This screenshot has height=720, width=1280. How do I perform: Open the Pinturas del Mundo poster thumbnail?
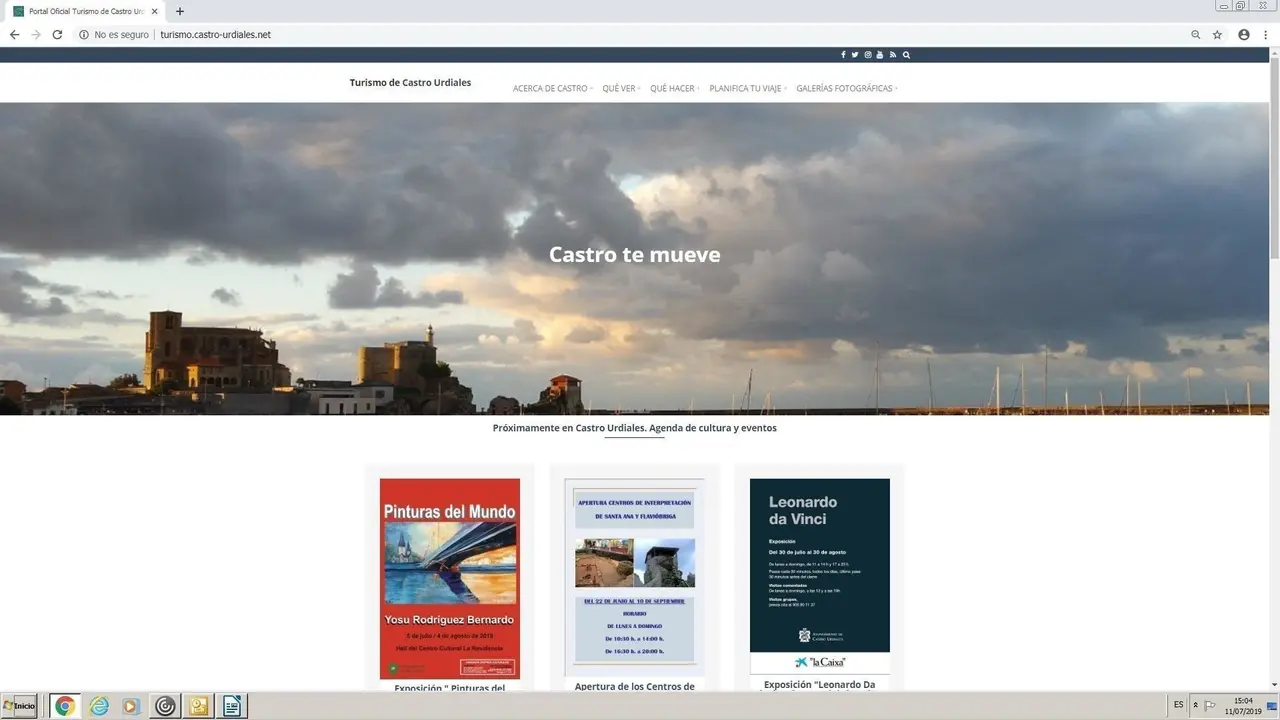[449, 578]
